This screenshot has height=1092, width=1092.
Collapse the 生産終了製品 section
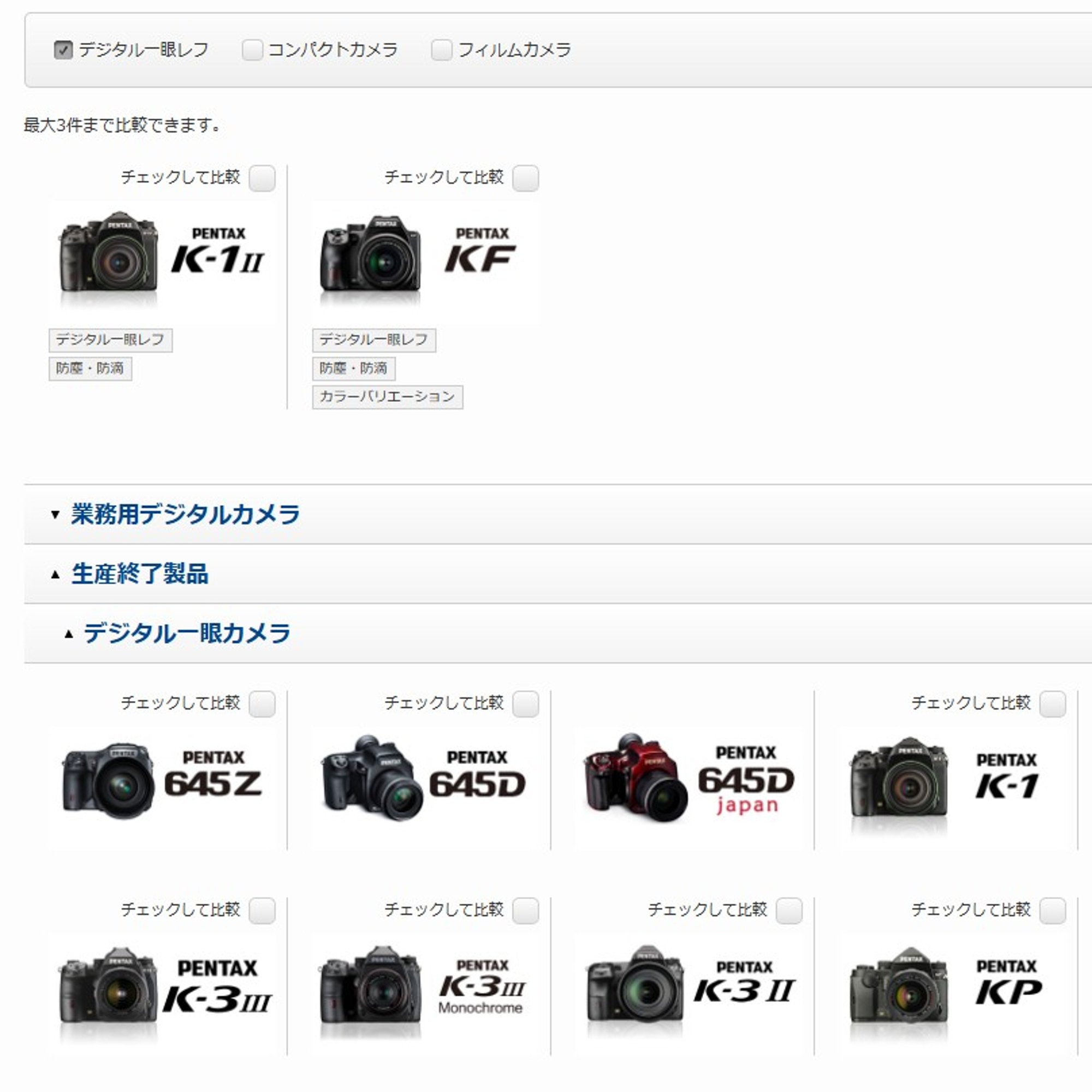(55, 575)
